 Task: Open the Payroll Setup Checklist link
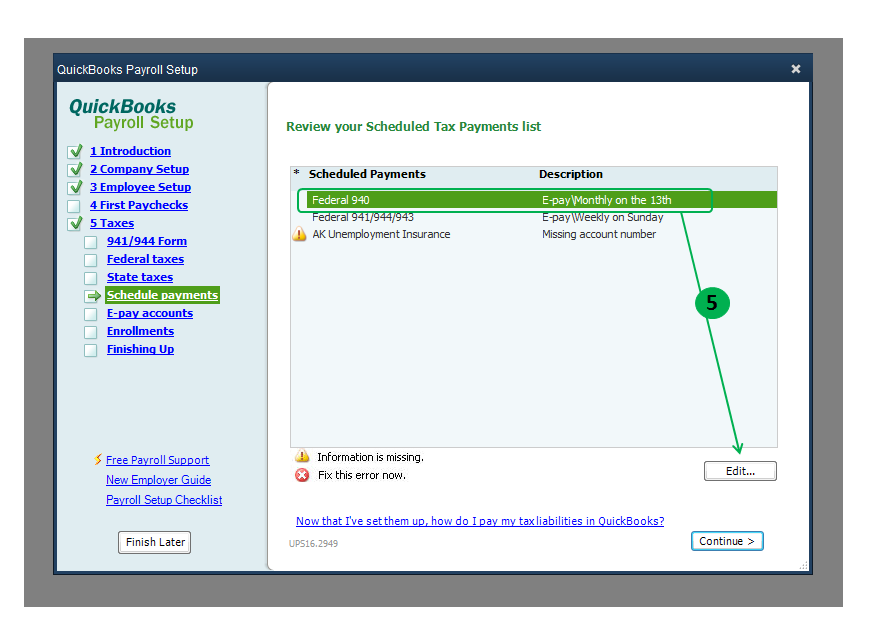pos(164,500)
